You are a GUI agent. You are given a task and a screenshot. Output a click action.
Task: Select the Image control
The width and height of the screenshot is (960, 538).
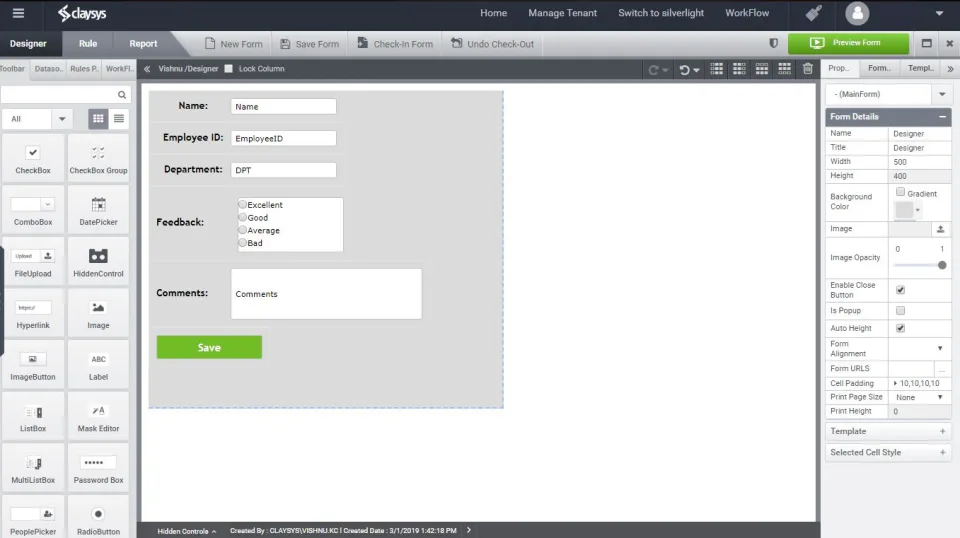(x=99, y=314)
